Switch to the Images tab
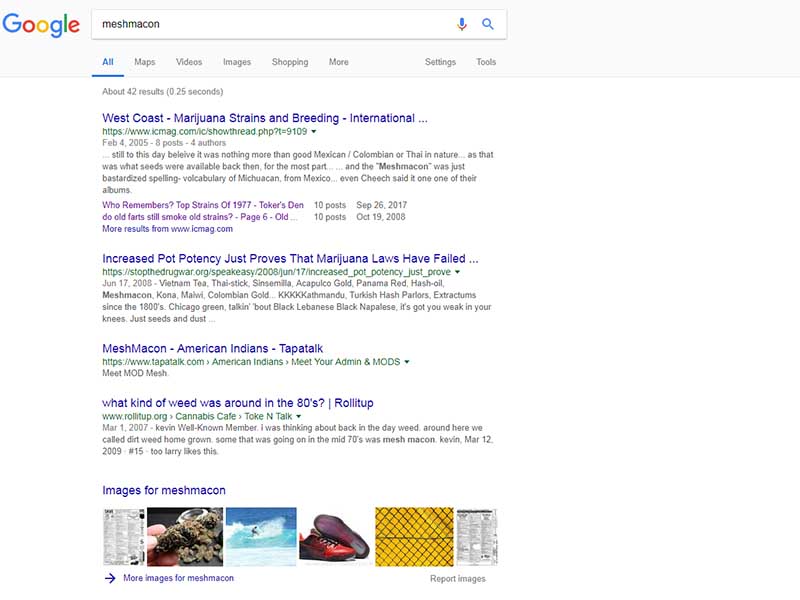The image size is (800, 600). click(x=237, y=62)
